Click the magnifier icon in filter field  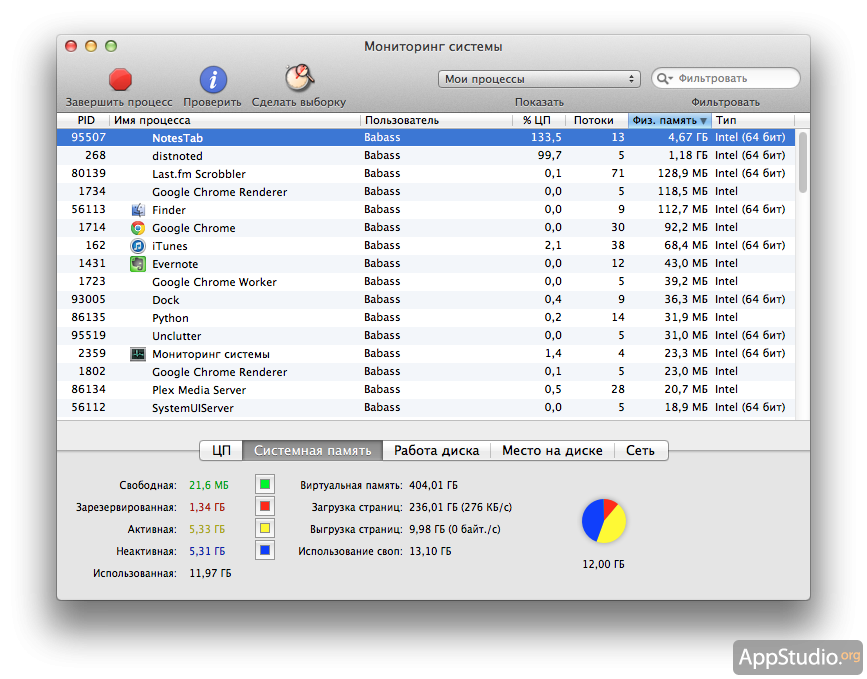click(665, 78)
